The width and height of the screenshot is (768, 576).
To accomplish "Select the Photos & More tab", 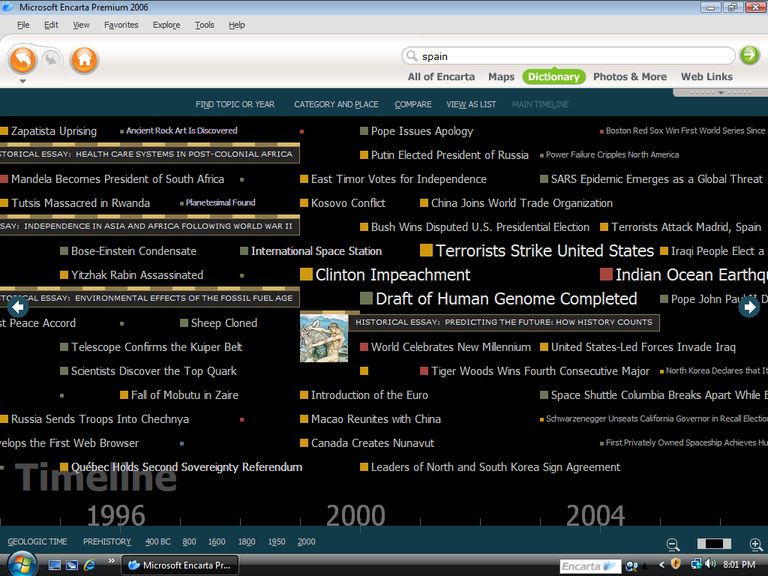I will click(629, 77).
